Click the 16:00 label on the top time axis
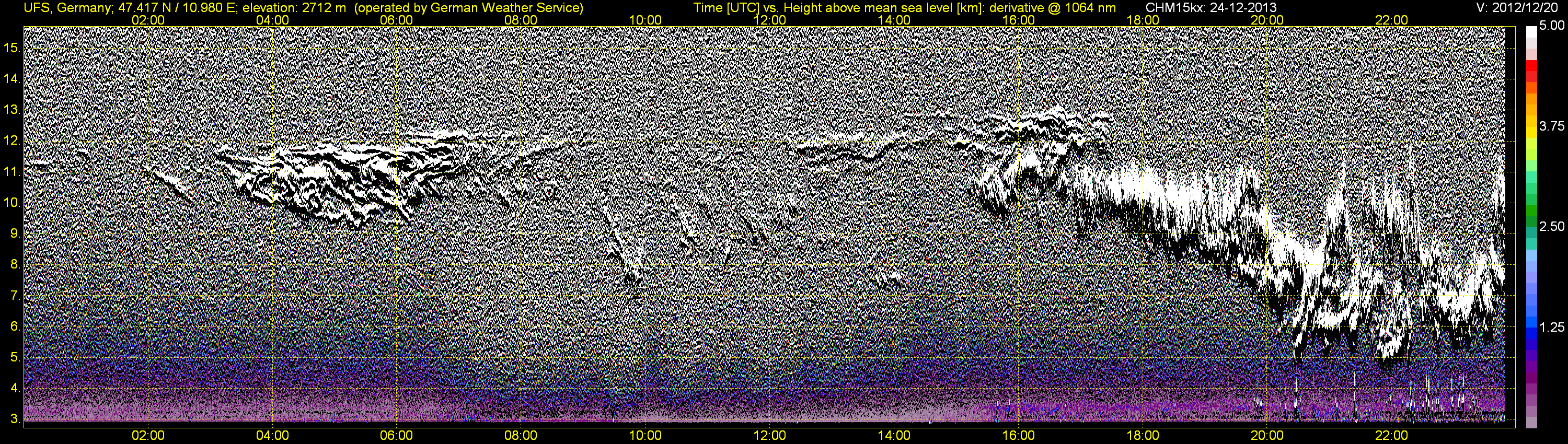This screenshot has height=444, width=1568. (x=1018, y=20)
